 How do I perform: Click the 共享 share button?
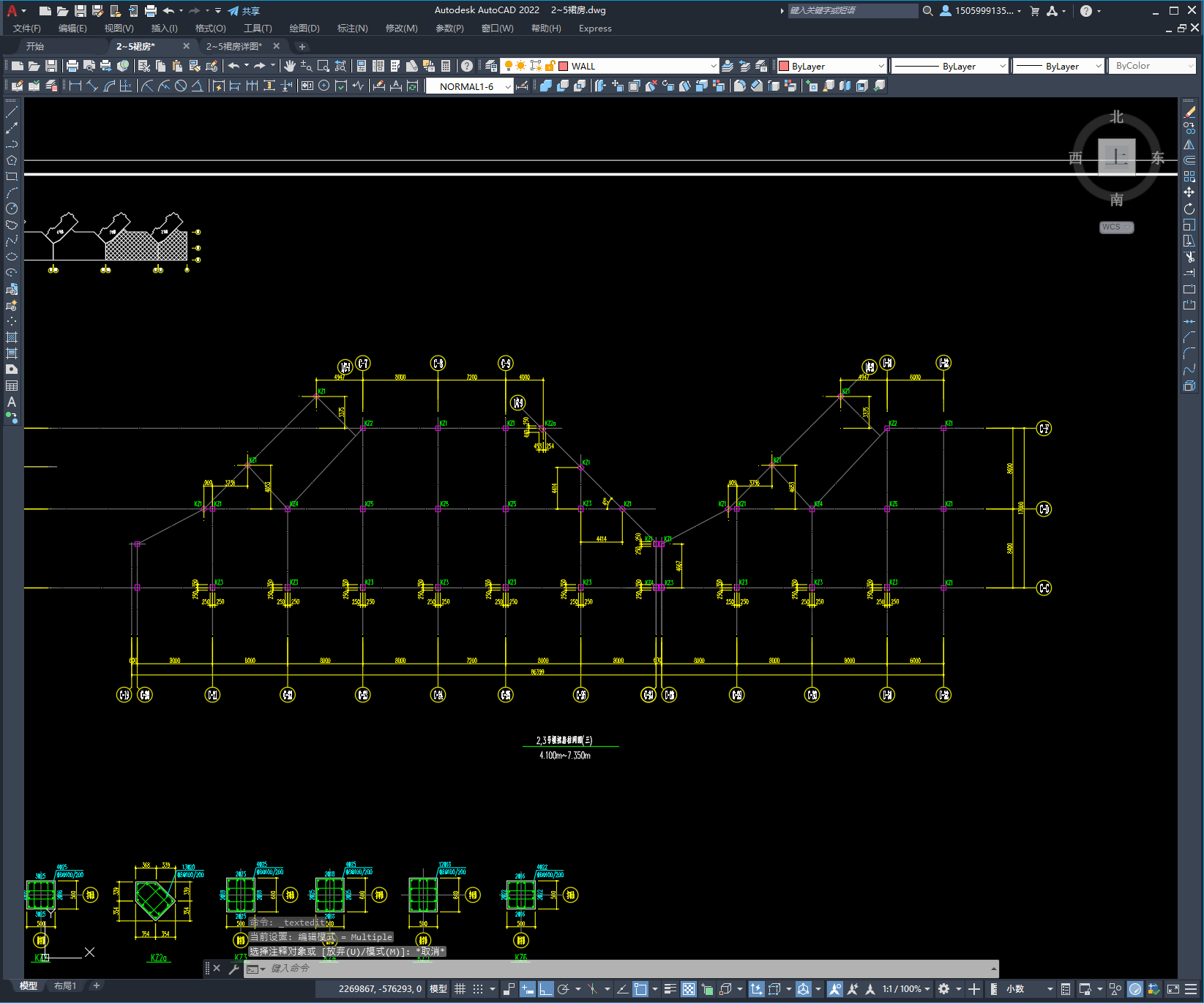coord(244,11)
